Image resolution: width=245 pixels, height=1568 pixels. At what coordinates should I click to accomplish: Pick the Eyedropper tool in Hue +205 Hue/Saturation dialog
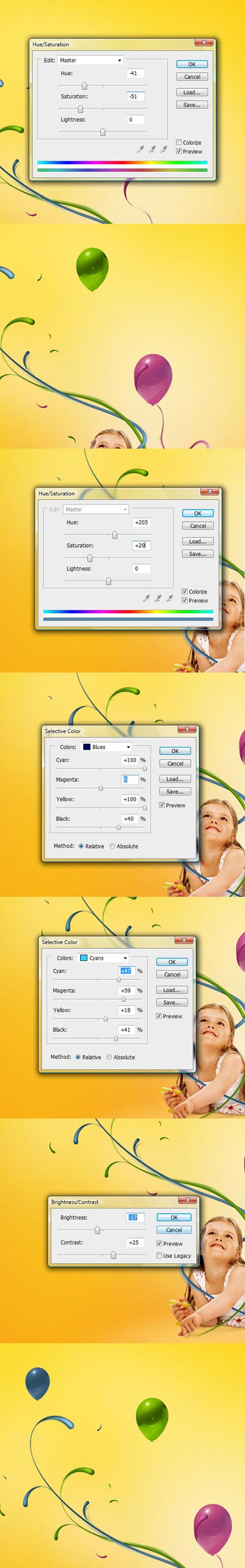(x=146, y=598)
